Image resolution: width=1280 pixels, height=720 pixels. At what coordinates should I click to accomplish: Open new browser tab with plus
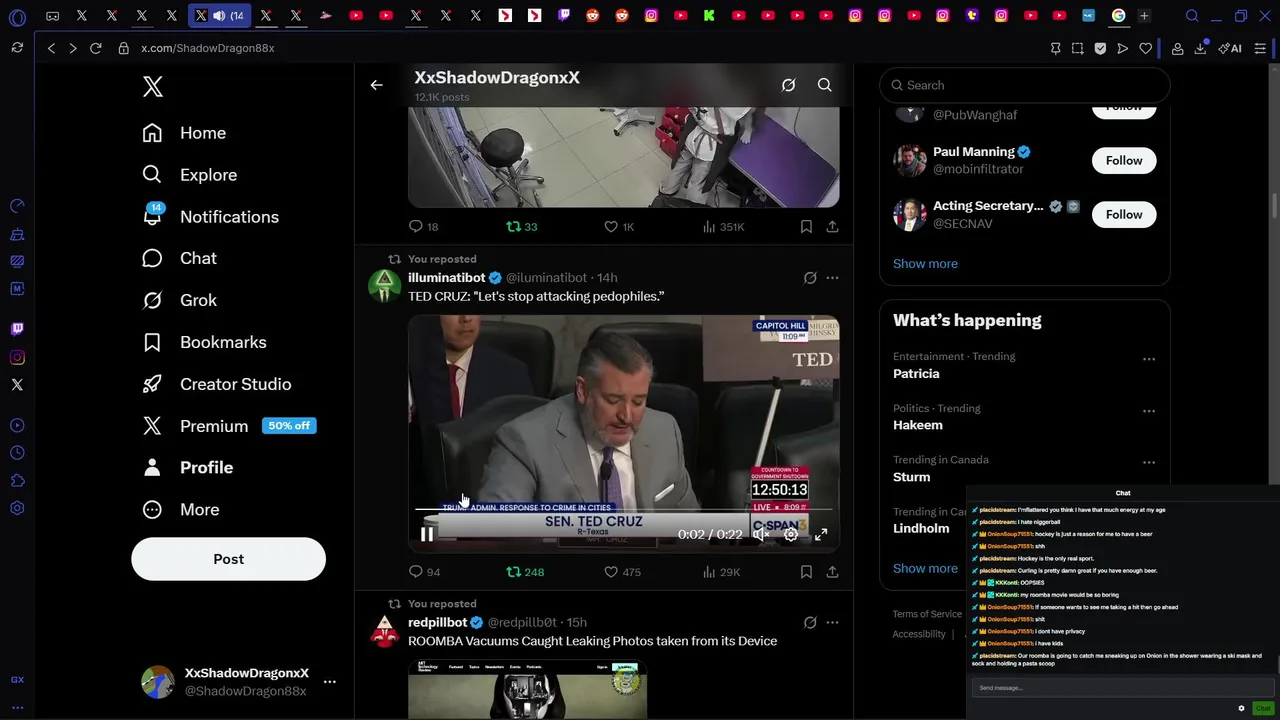1144,16
